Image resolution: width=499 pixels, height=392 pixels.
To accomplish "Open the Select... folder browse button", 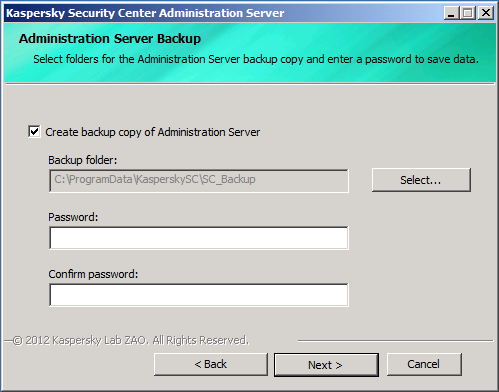I will click(x=421, y=180).
